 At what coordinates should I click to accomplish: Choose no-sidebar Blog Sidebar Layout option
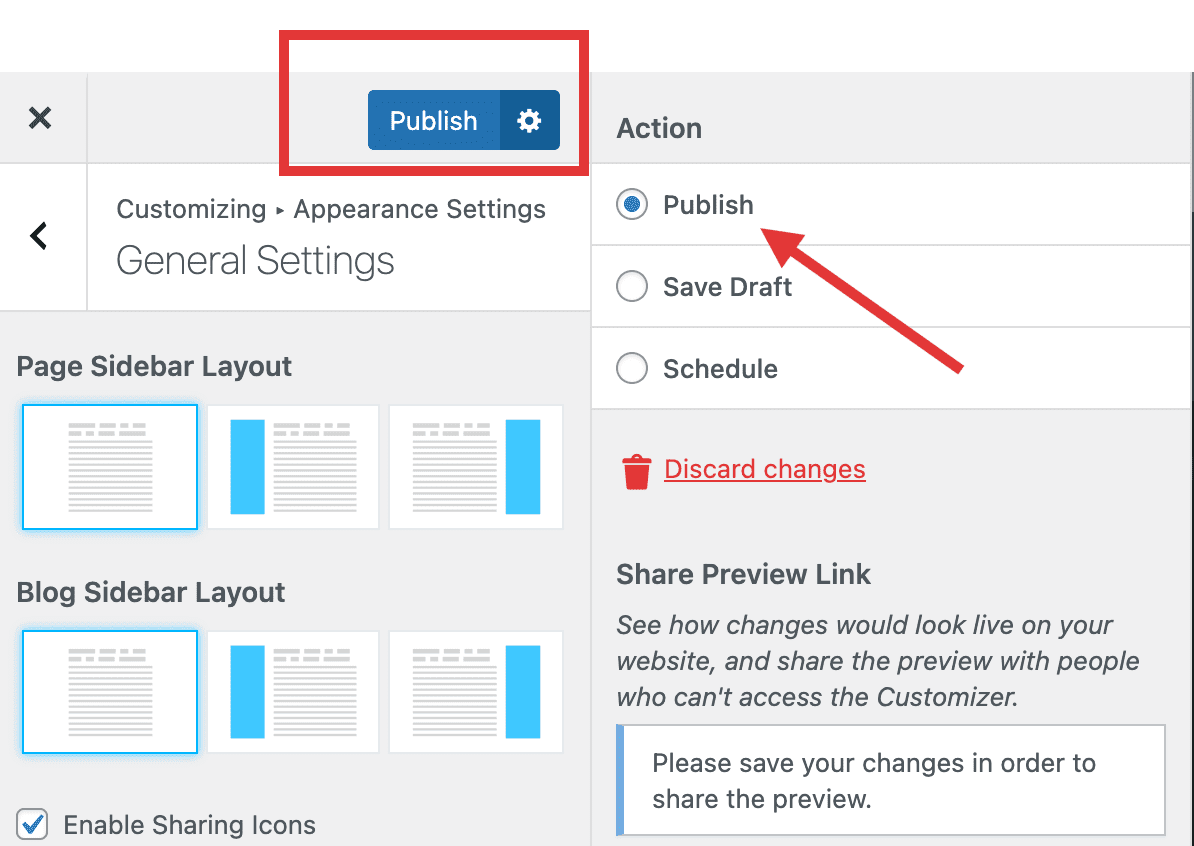pyautogui.click(x=110, y=691)
